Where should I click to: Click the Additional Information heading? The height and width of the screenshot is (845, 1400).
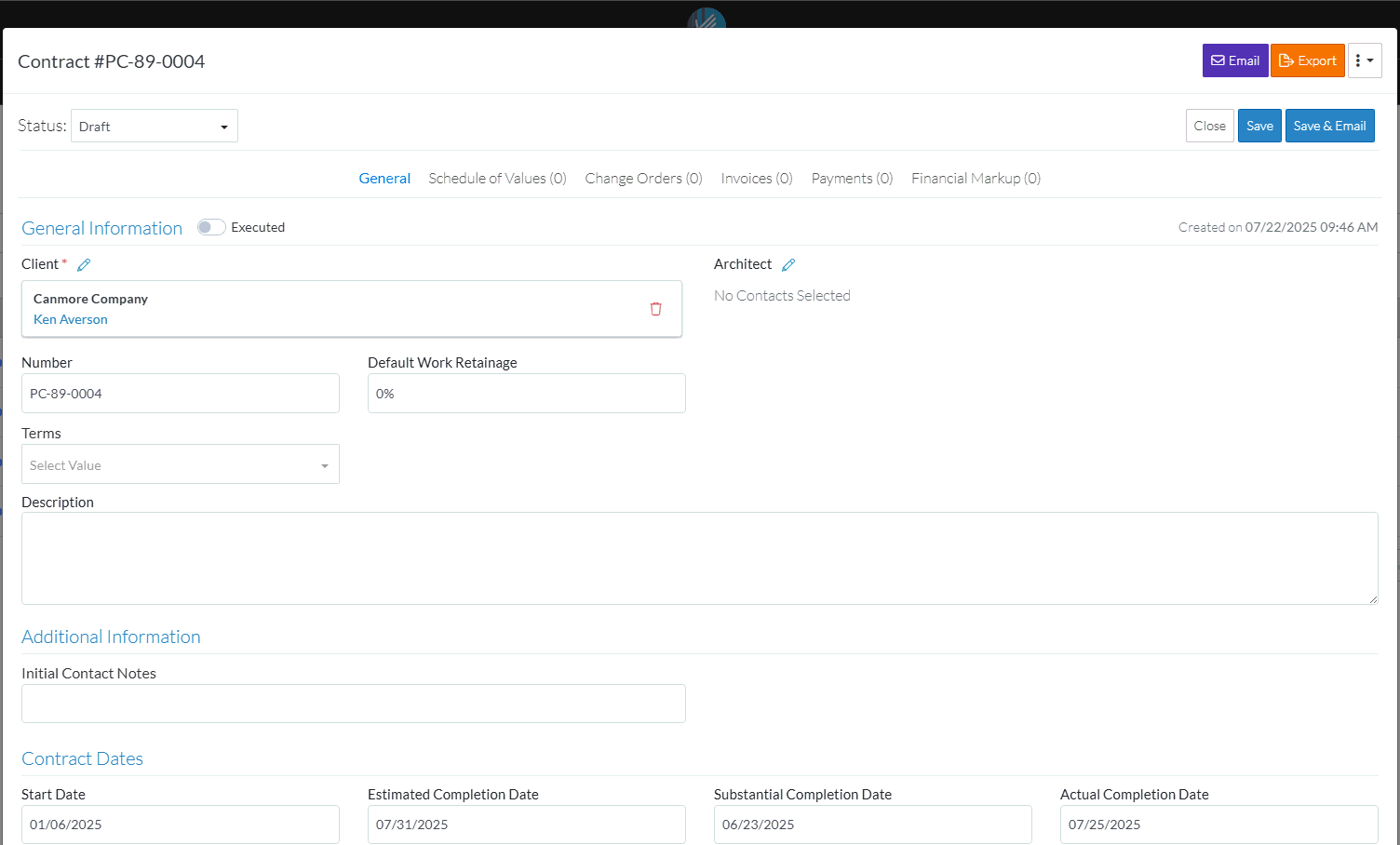[x=111, y=637]
